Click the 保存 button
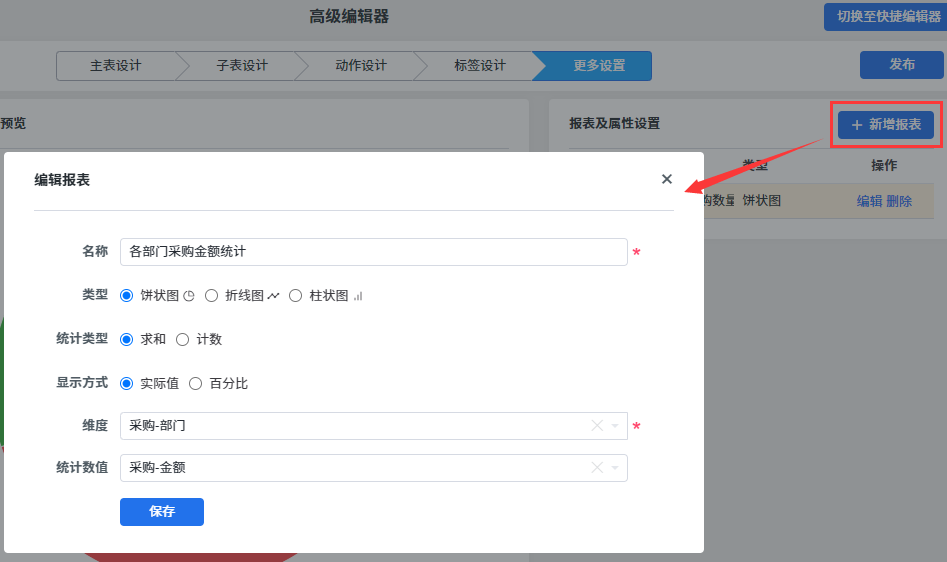This screenshot has width=947, height=562. click(162, 512)
